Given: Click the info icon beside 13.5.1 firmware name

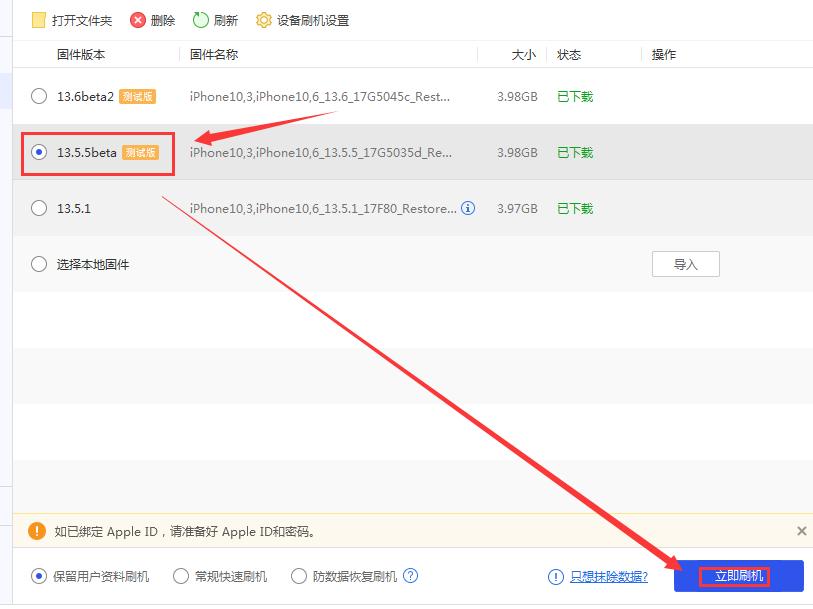Looking at the screenshot, I should tap(467, 209).
